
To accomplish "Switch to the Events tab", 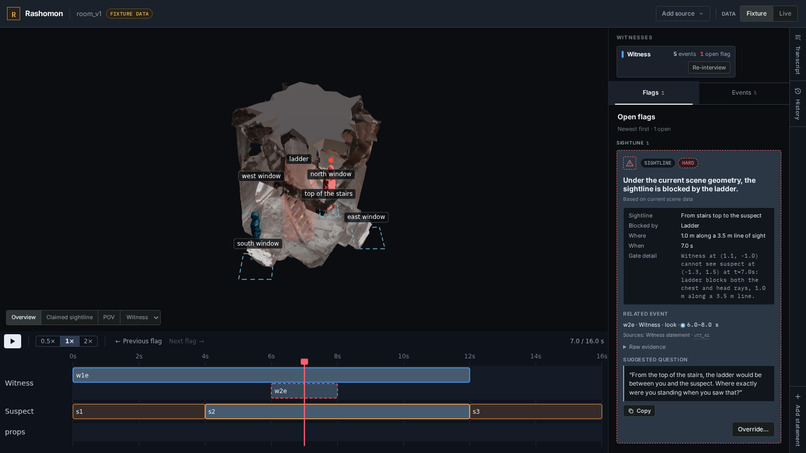I will [744, 93].
